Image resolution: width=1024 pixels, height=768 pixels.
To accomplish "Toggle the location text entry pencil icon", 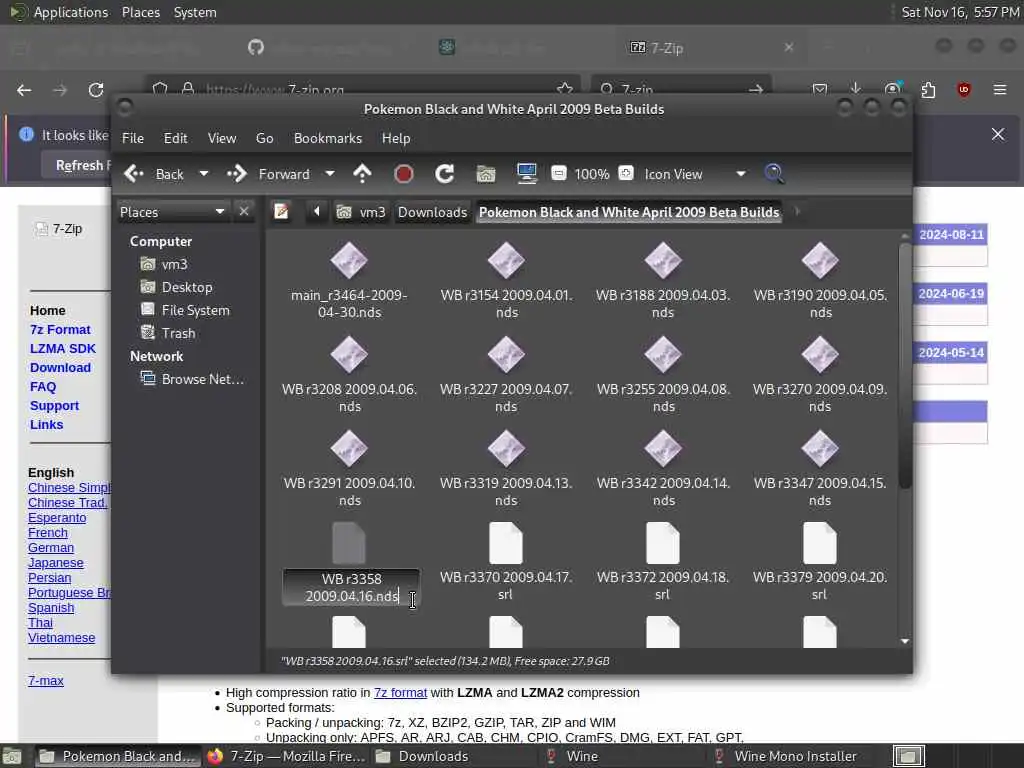I will (x=281, y=212).
